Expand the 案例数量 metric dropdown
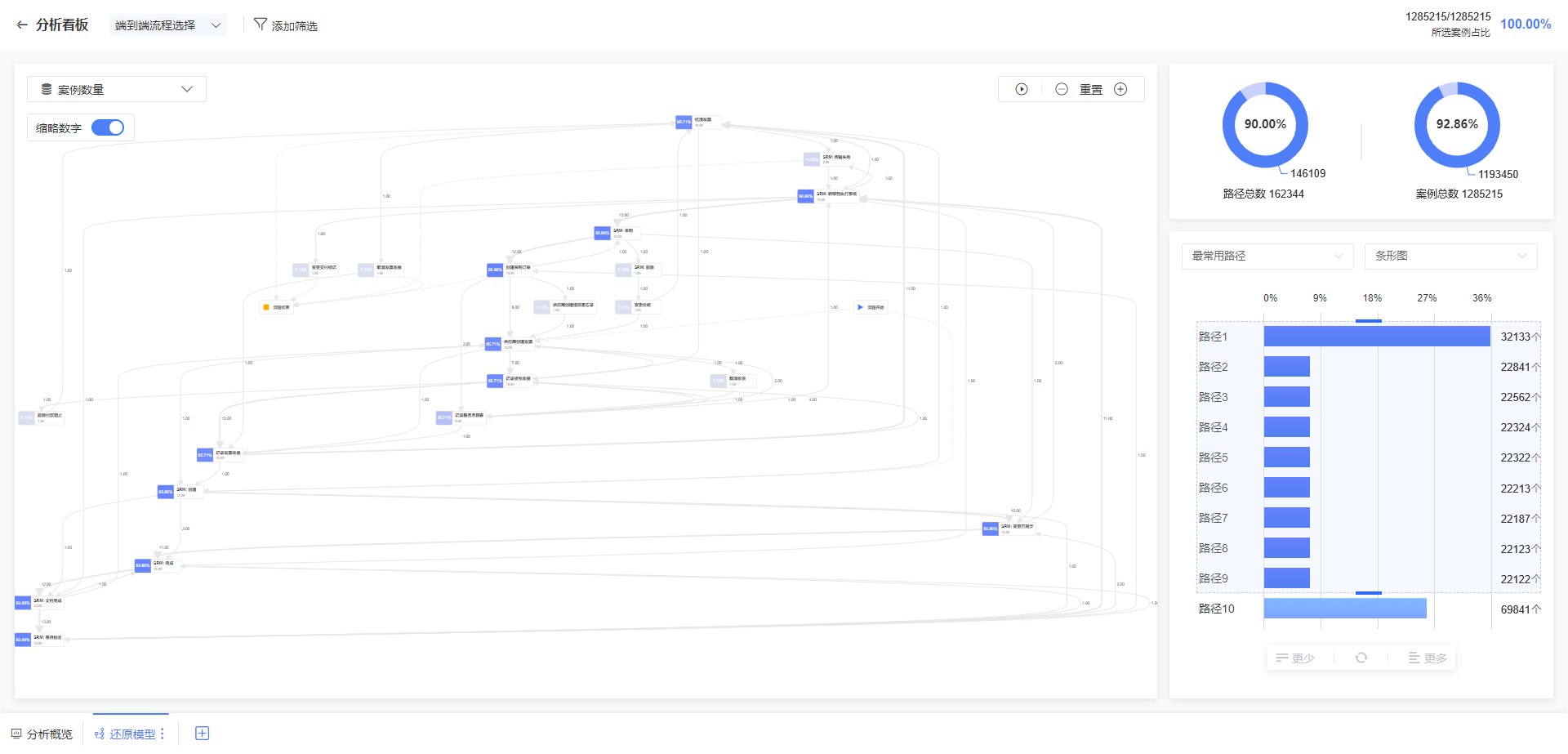 117,89
